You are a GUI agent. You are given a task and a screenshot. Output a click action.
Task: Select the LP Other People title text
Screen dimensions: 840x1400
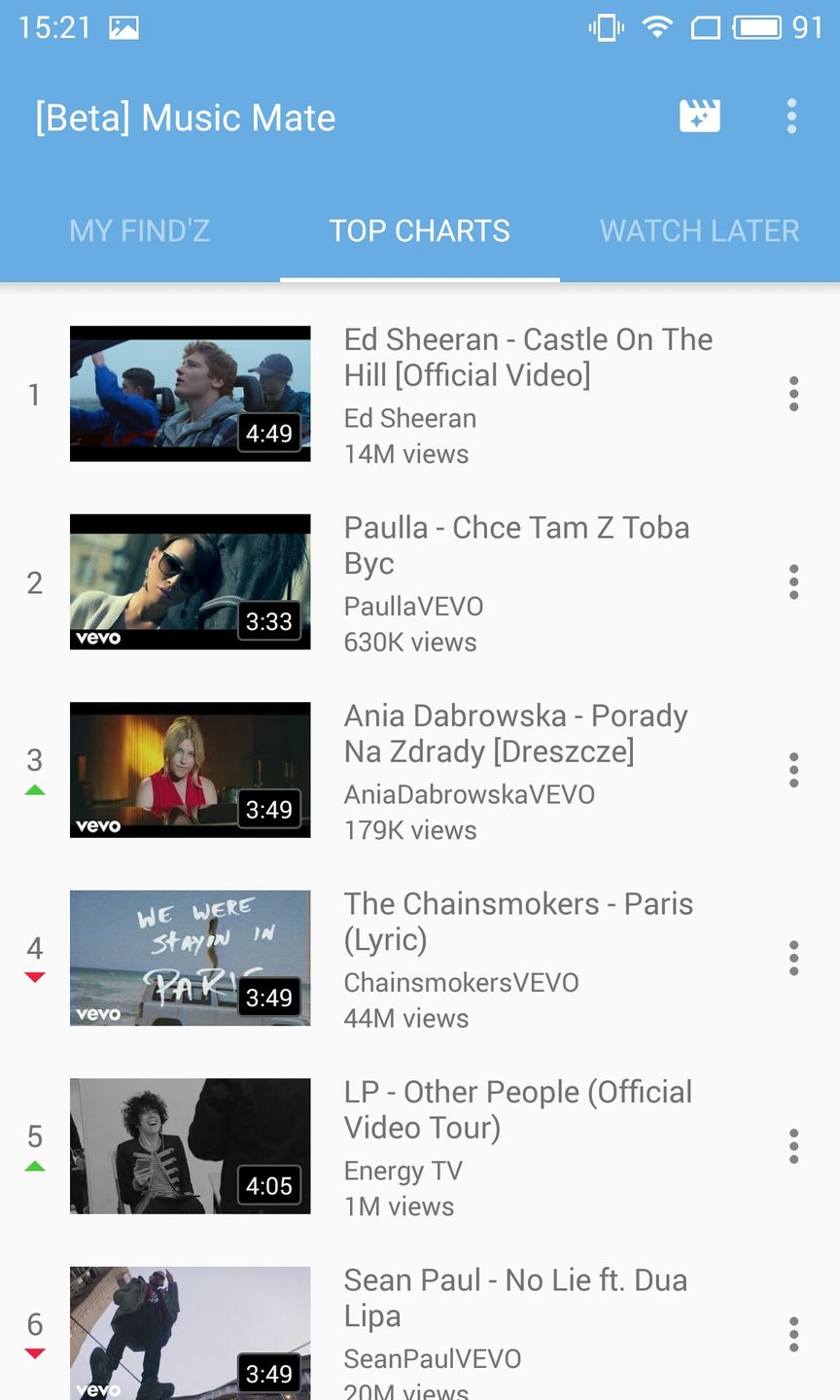coord(518,1109)
